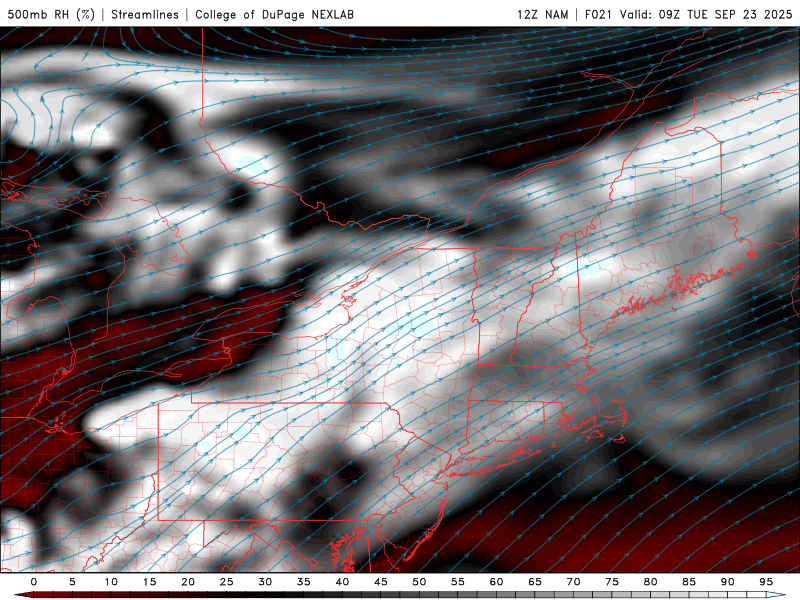Click the "65" value on the color scale
This screenshot has height=600, width=800.
coord(535,582)
